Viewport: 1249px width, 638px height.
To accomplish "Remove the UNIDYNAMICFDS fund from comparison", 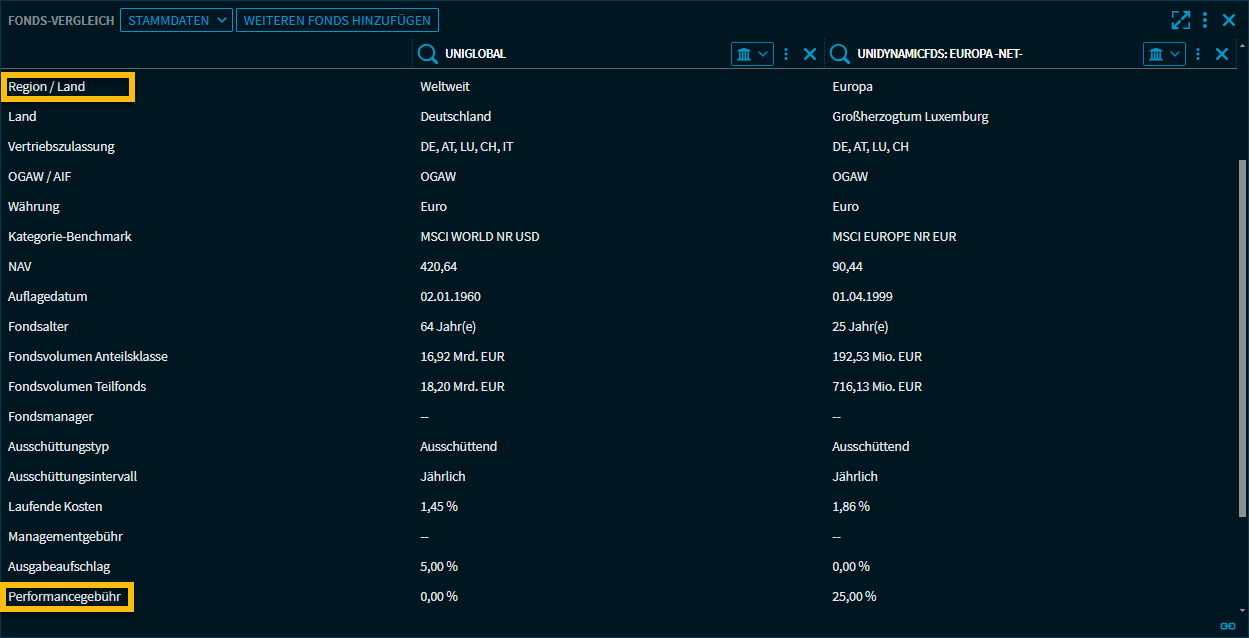I will 1222,54.
